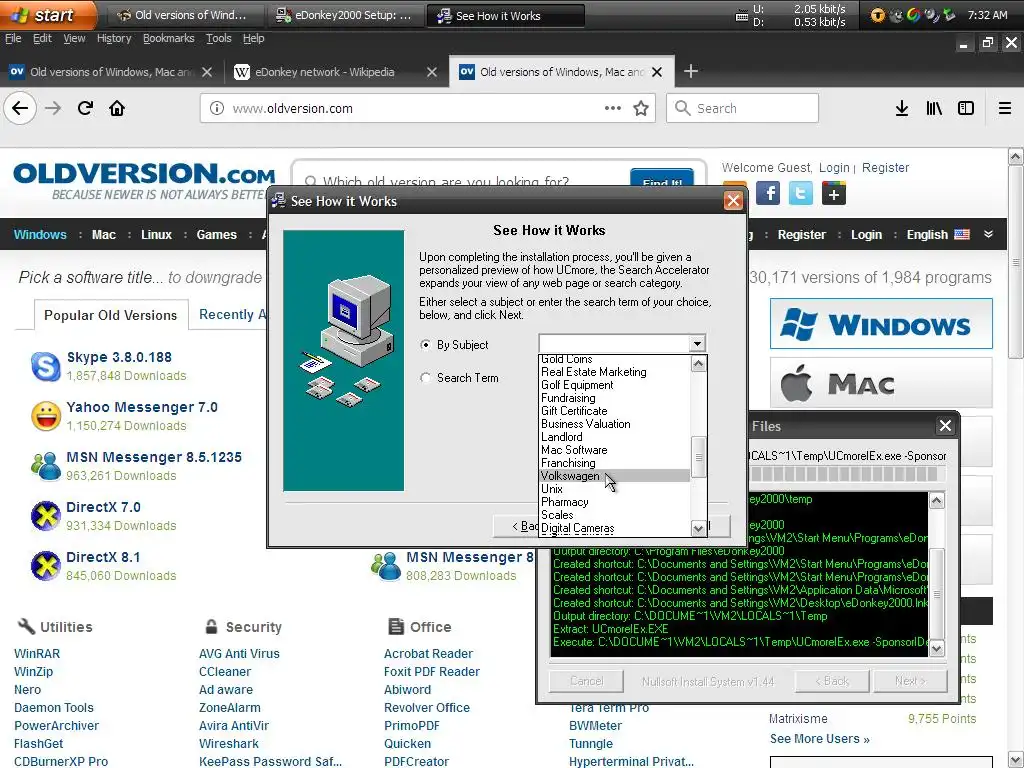Close the installer Files window
Screen dimensions: 1024x768
pyautogui.click(x=945, y=426)
